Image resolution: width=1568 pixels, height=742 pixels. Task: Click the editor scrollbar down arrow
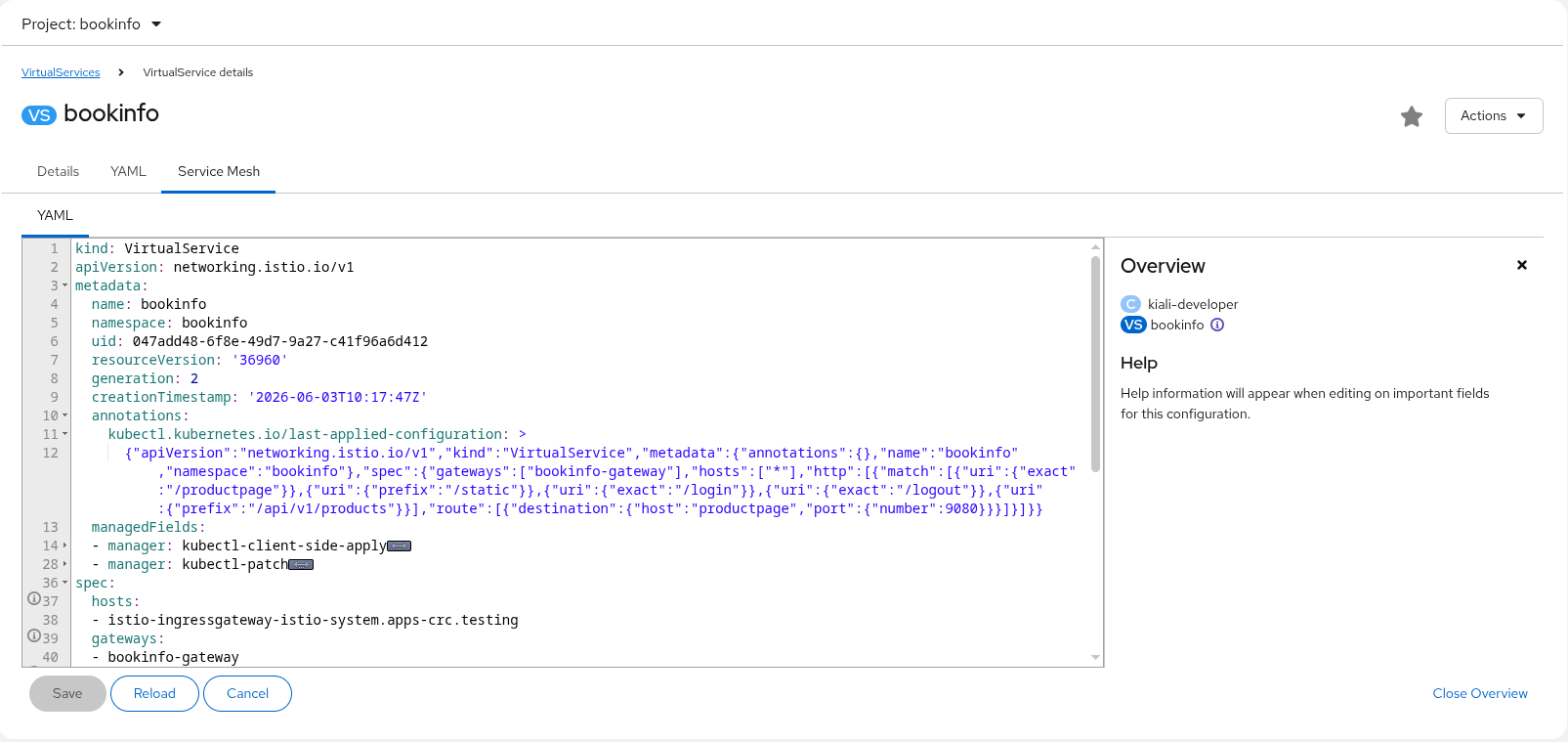1095,658
